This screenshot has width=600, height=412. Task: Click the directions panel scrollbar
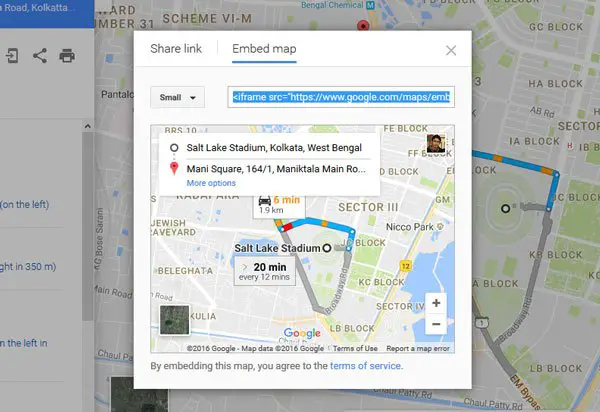(88, 226)
